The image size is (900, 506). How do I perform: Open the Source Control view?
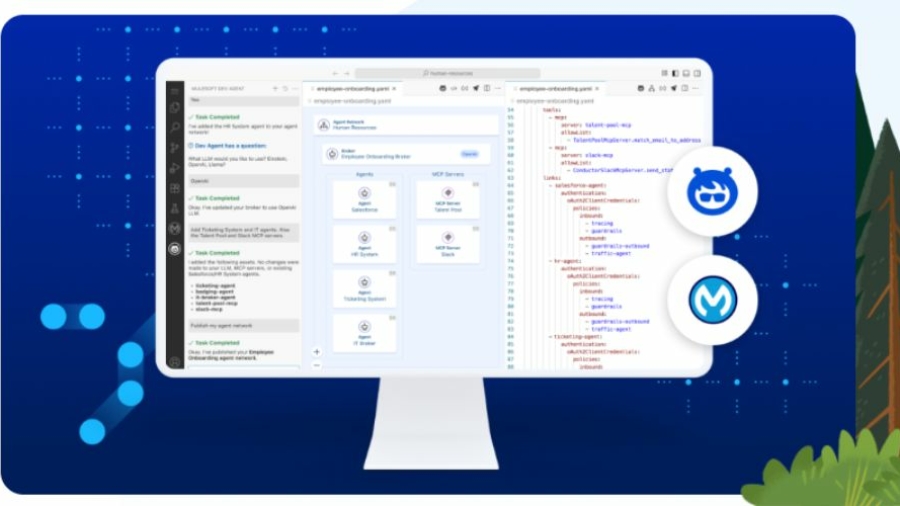click(x=175, y=148)
